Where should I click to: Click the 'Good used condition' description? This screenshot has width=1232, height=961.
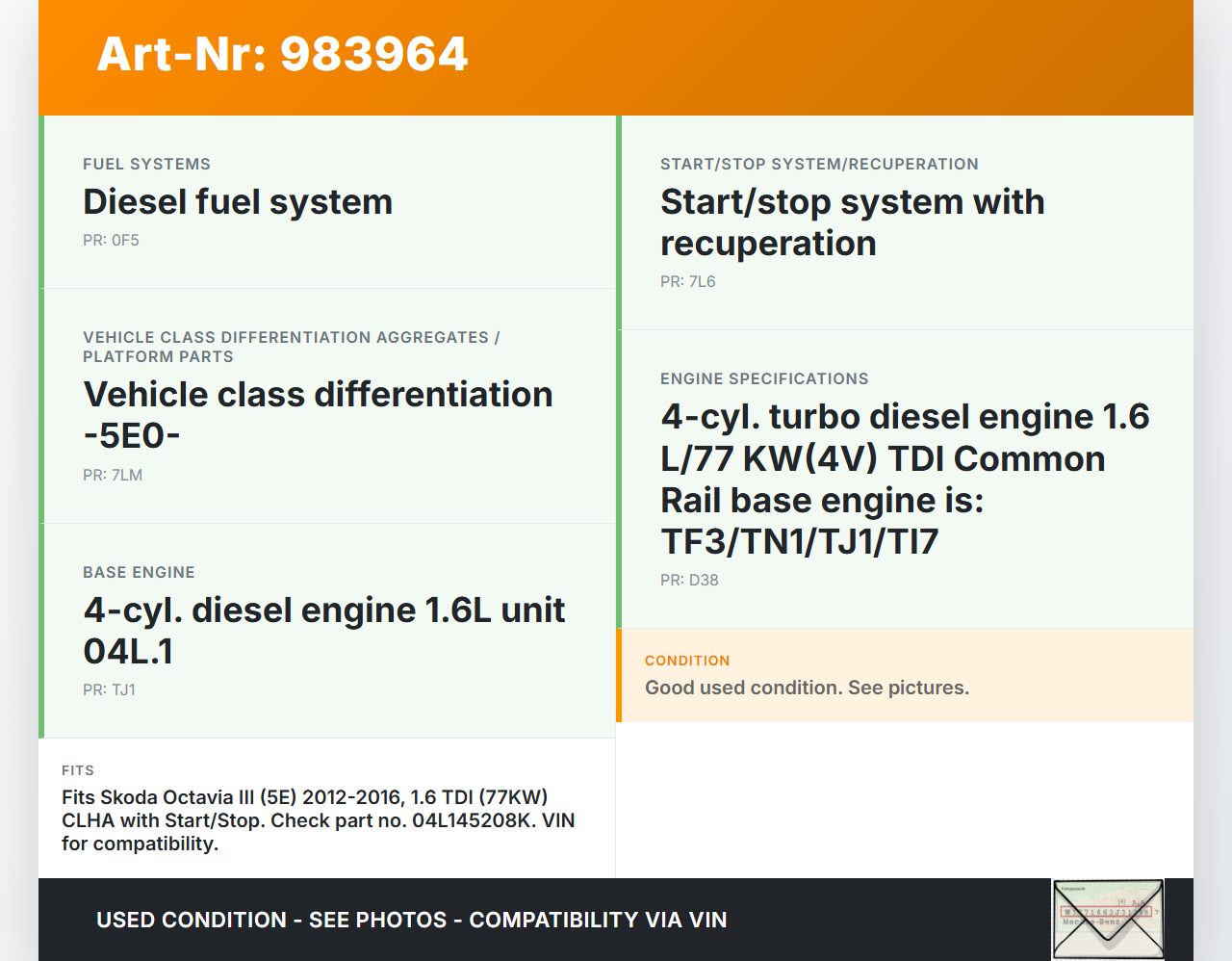point(807,688)
